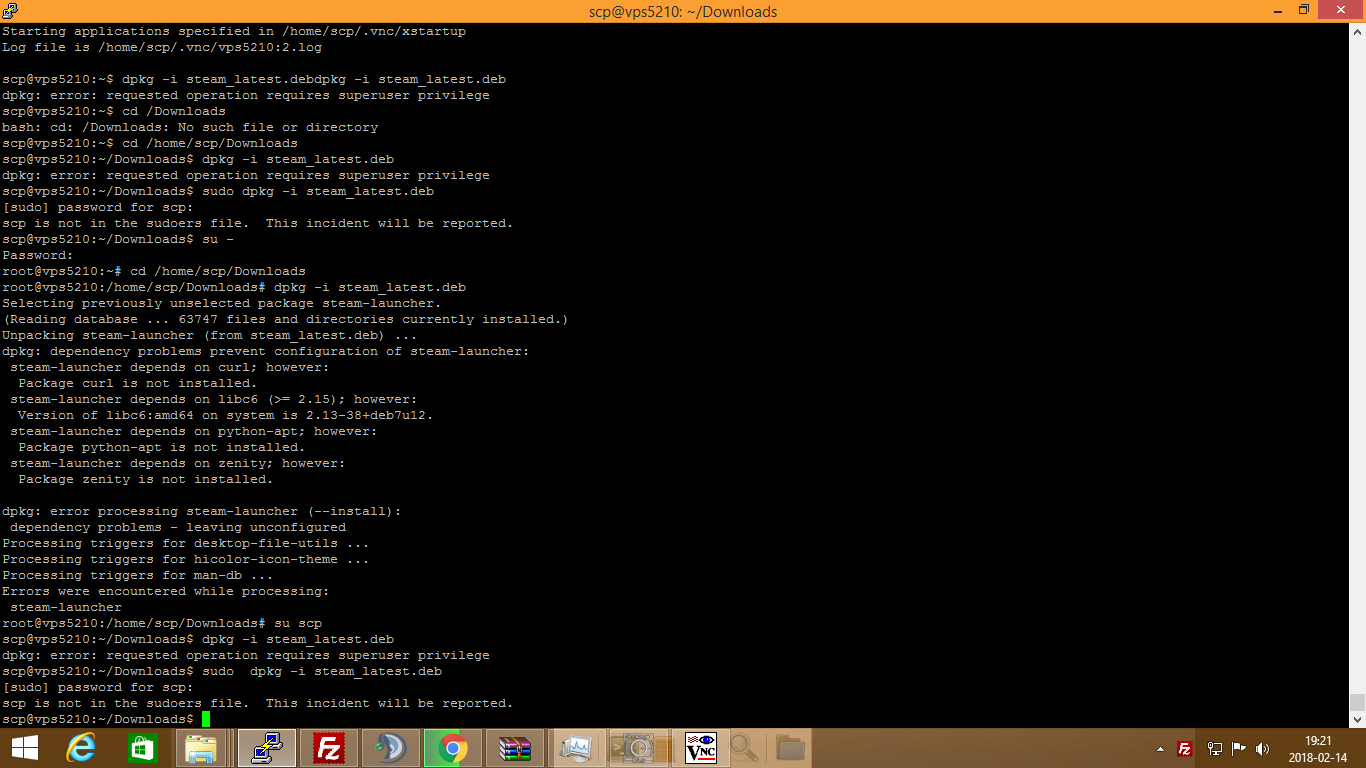Click at the green terminal cursor prompt

tap(206, 719)
